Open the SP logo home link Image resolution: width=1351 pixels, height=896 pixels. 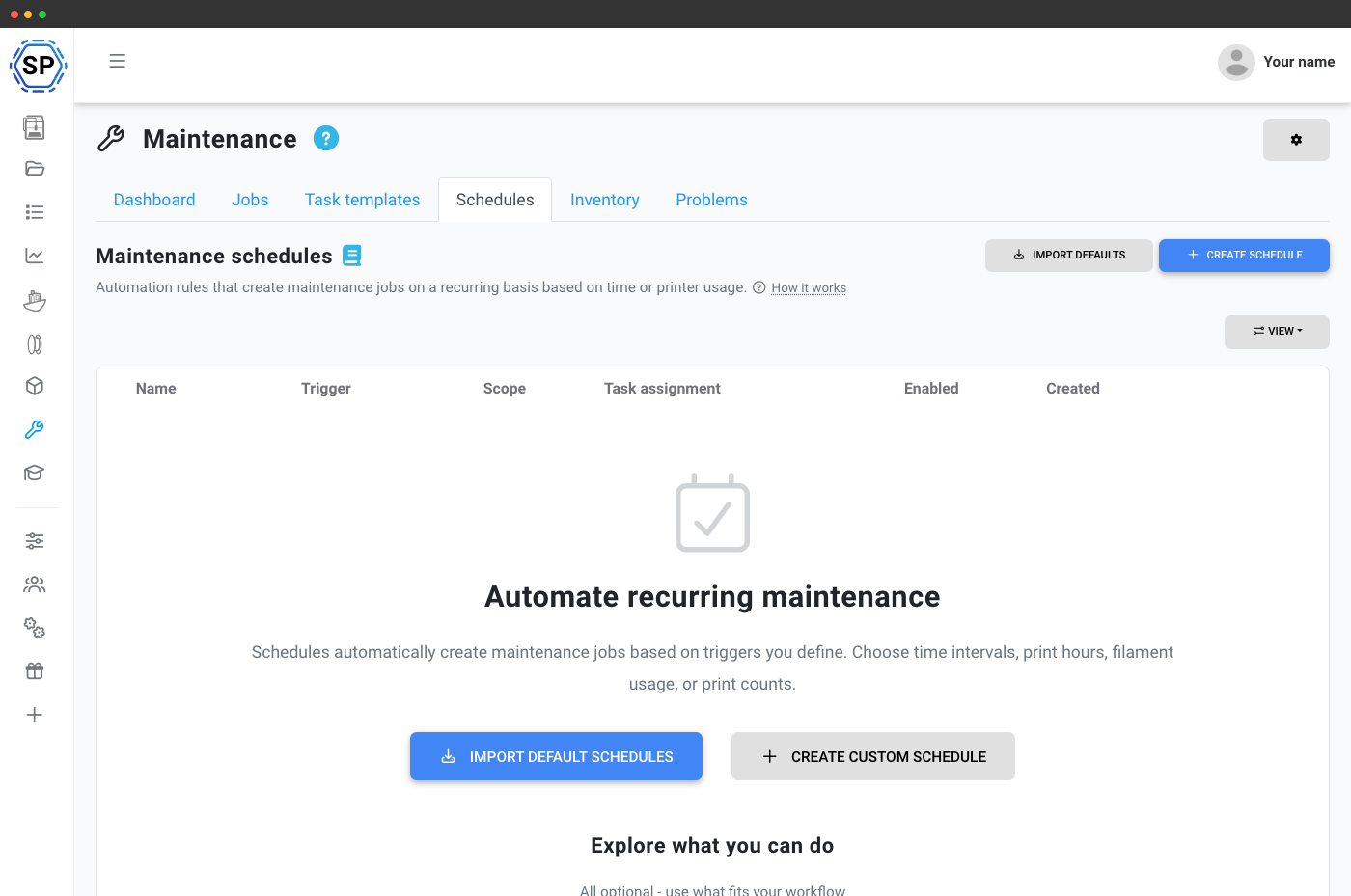click(x=38, y=66)
